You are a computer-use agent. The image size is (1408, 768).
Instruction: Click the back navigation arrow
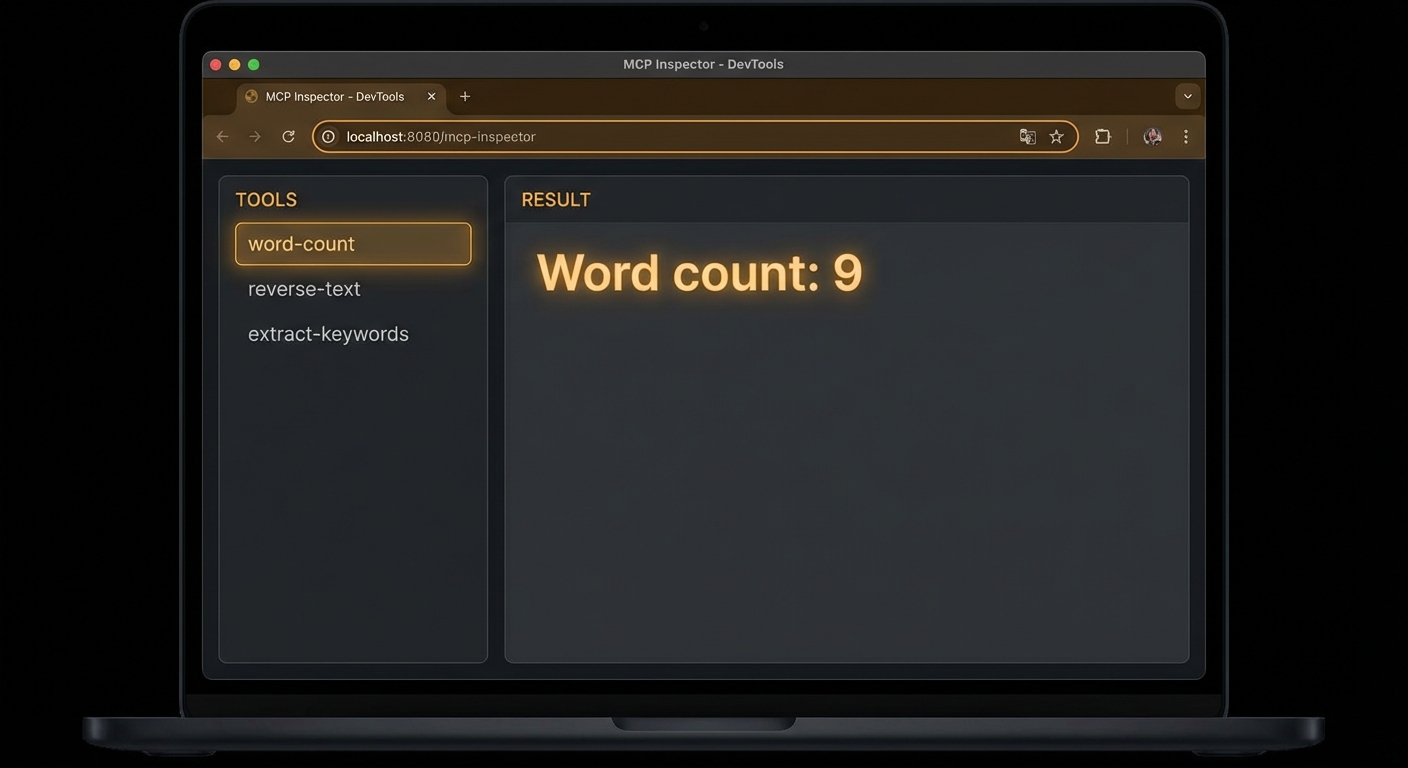[x=221, y=136]
